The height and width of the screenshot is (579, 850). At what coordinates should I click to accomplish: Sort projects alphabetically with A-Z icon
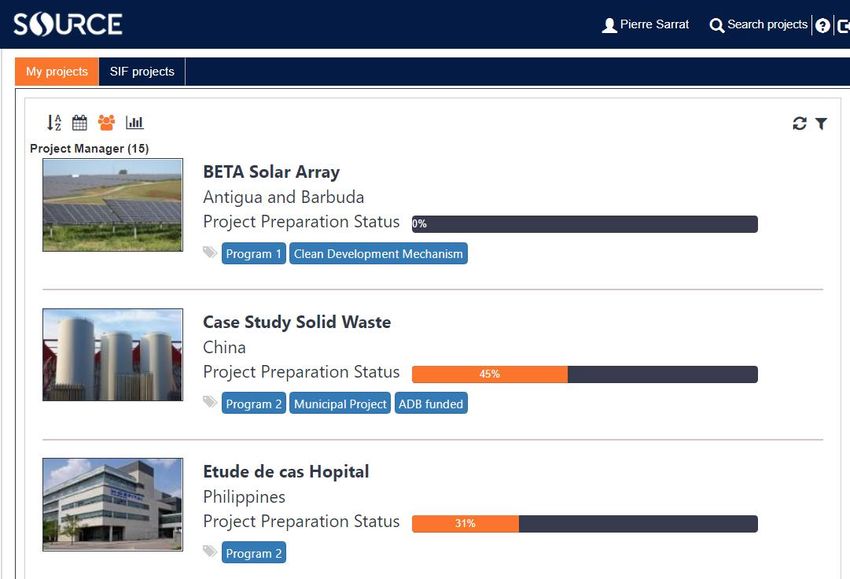coord(54,123)
